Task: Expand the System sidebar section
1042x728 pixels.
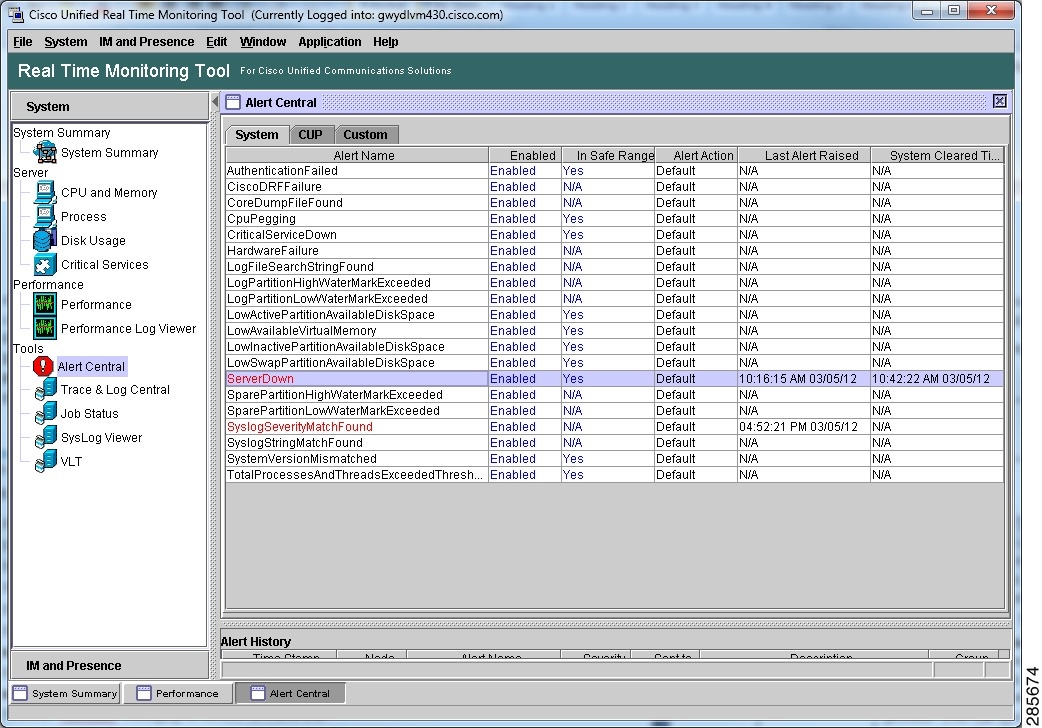Action: pyautogui.click(x=110, y=106)
